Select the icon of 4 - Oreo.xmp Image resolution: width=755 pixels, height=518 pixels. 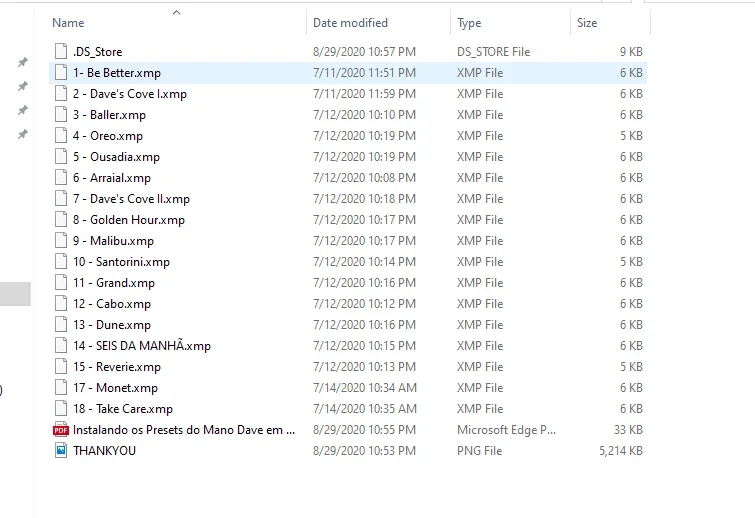(x=61, y=135)
